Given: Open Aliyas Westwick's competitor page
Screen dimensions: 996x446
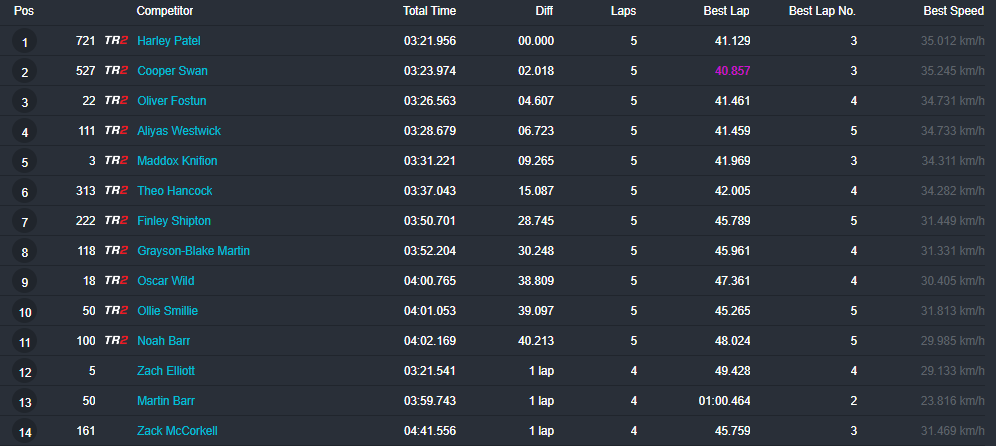Looking at the screenshot, I should tap(179, 131).
